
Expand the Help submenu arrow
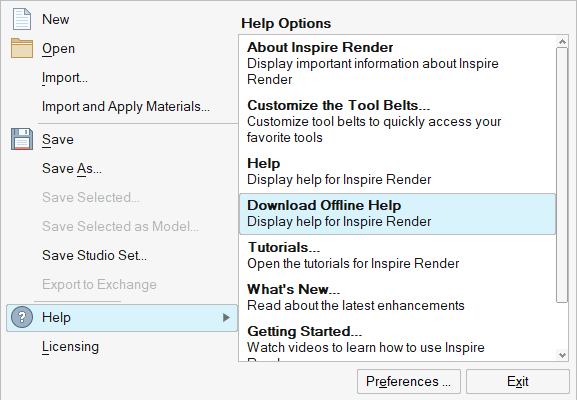pos(226,317)
